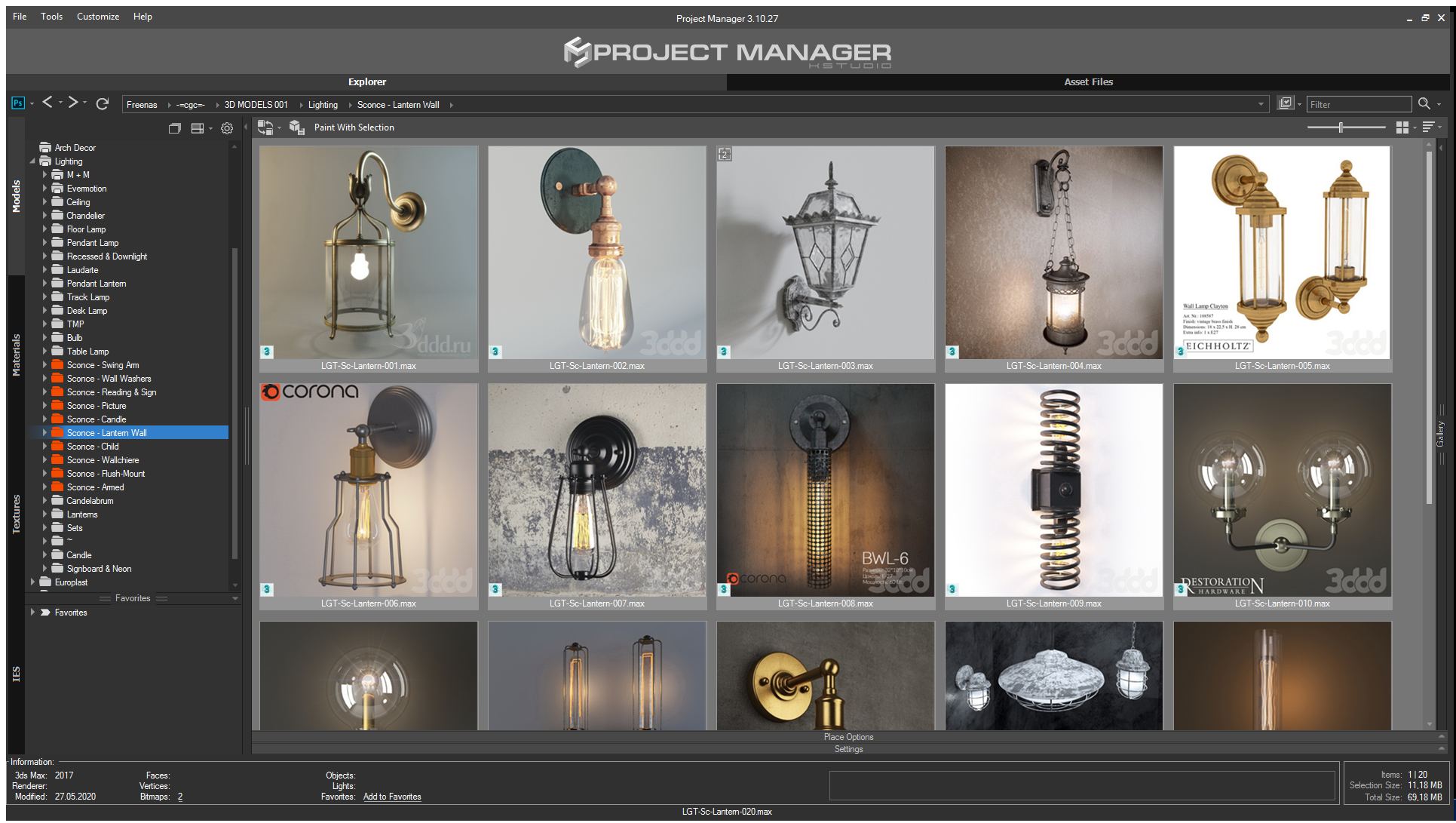Toggle the multi-select checkmark button
This screenshot has height=823, width=1456.
1286,103
